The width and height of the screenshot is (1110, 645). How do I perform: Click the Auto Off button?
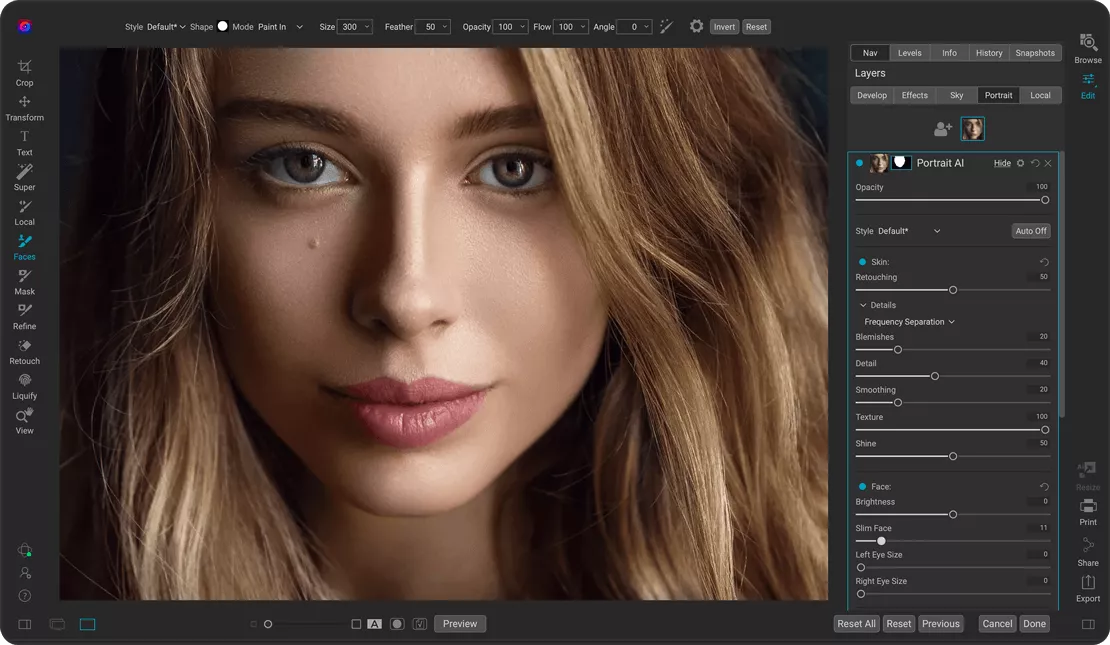[1030, 231]
